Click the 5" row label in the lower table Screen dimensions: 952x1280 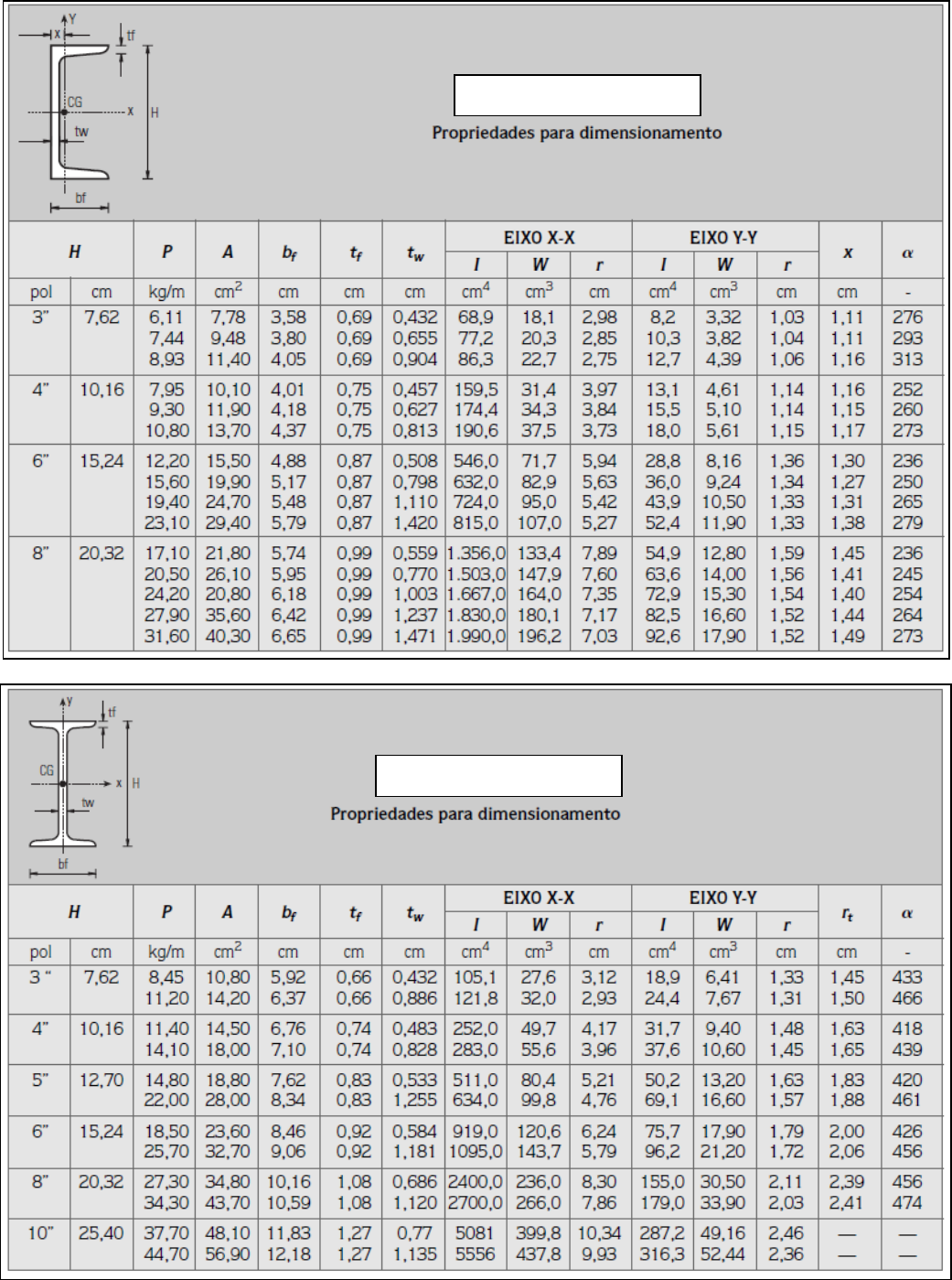pos(40,1080)
